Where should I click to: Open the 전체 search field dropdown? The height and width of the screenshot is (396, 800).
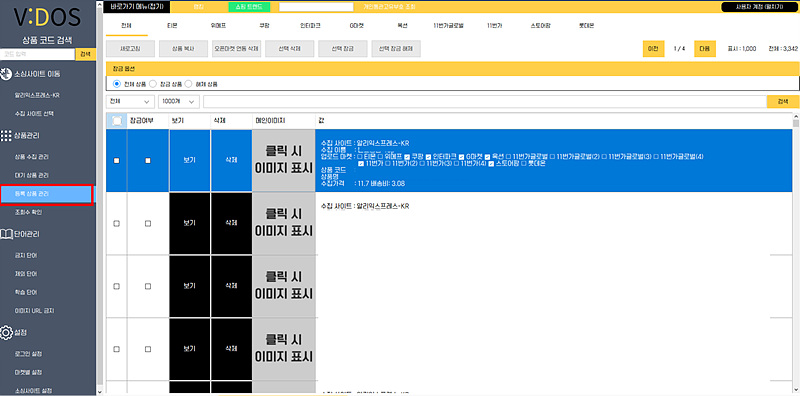click(x=131, y=102)
